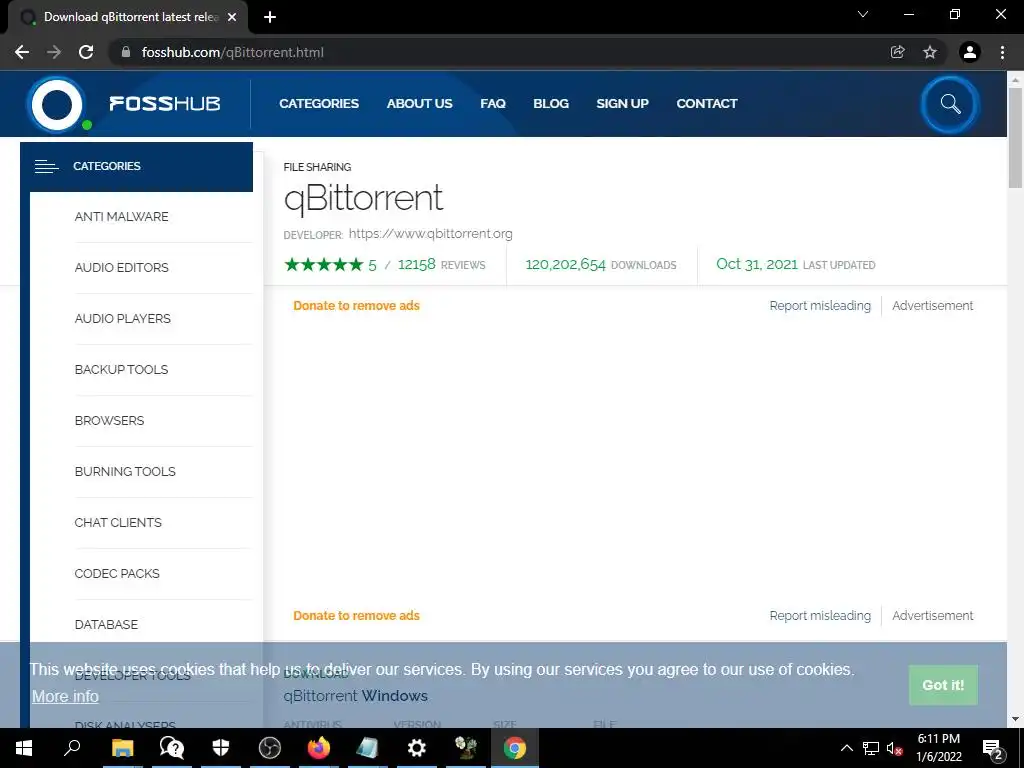Click upper Report misleading link
The image size is (1024, 768).
pos(820,306)
